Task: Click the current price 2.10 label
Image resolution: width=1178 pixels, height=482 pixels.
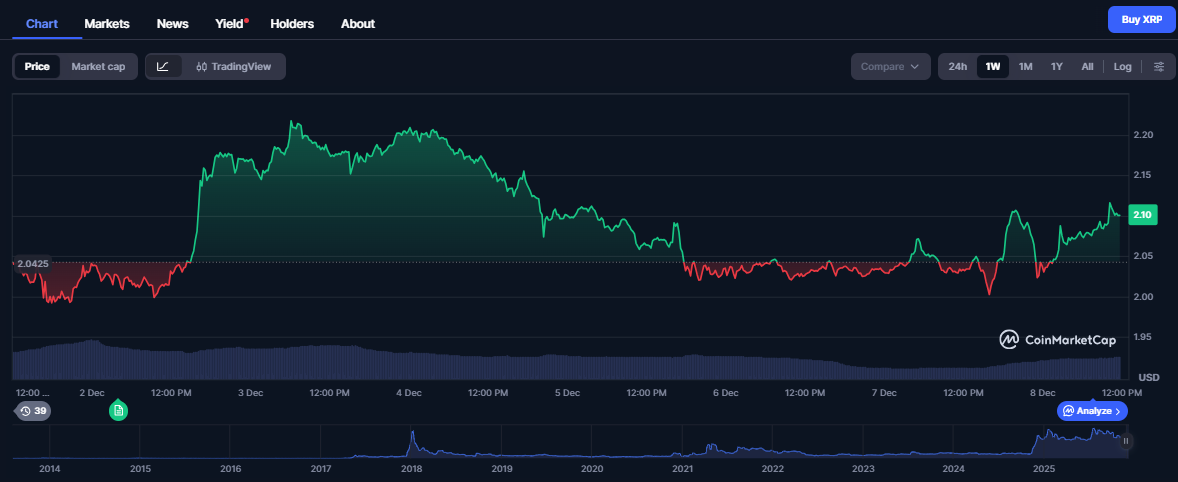Action: coord(1141,214)
